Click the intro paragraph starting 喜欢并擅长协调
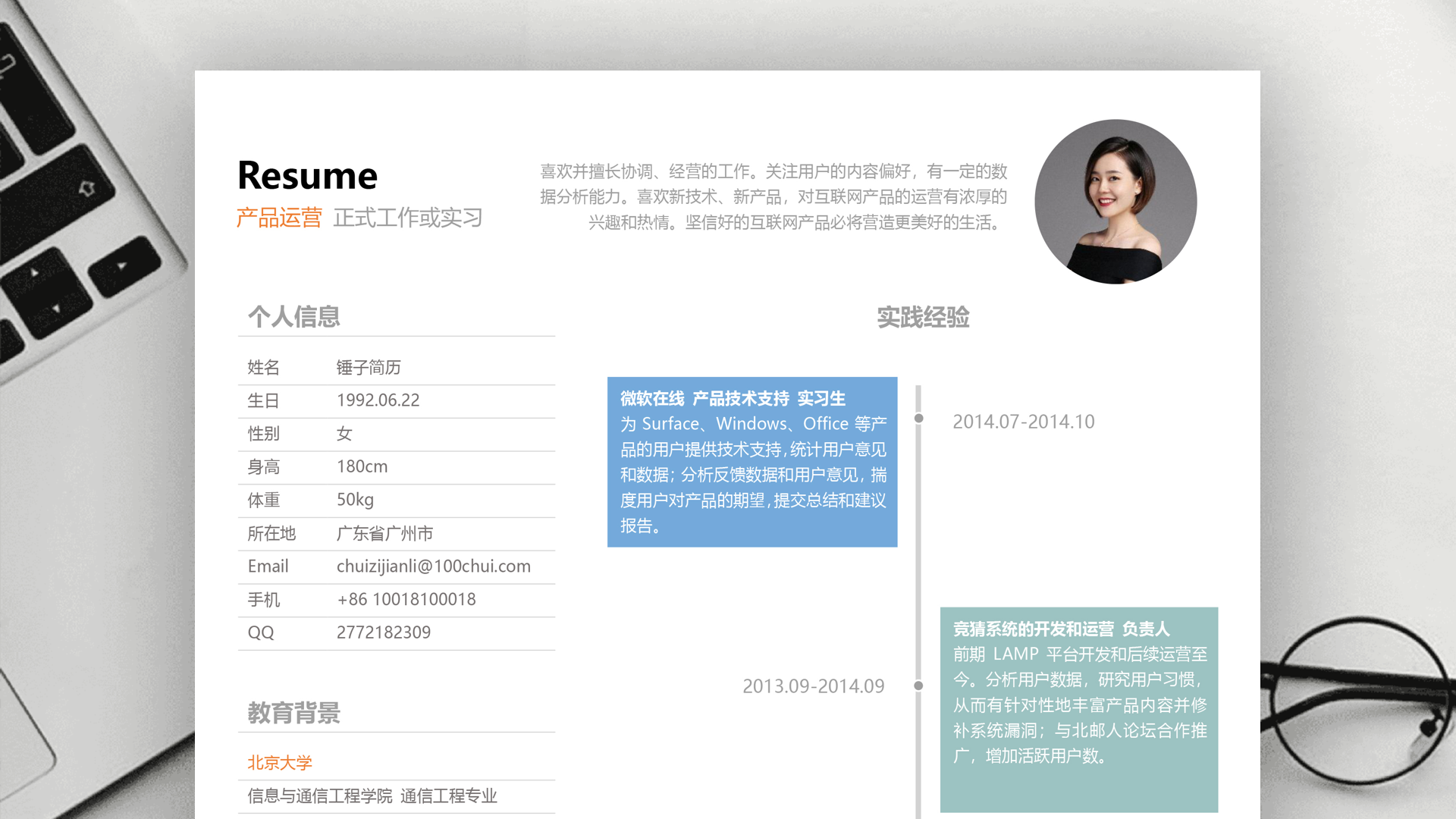 click(x=773, y=197)
